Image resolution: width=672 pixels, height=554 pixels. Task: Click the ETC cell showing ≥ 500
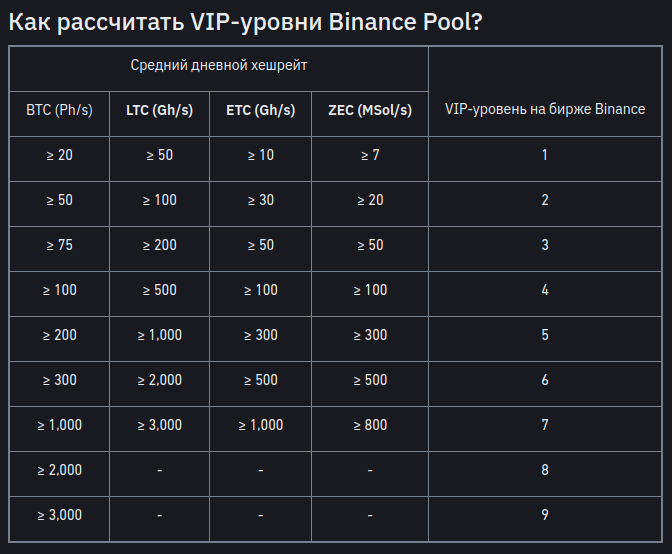tap(260, 380)
